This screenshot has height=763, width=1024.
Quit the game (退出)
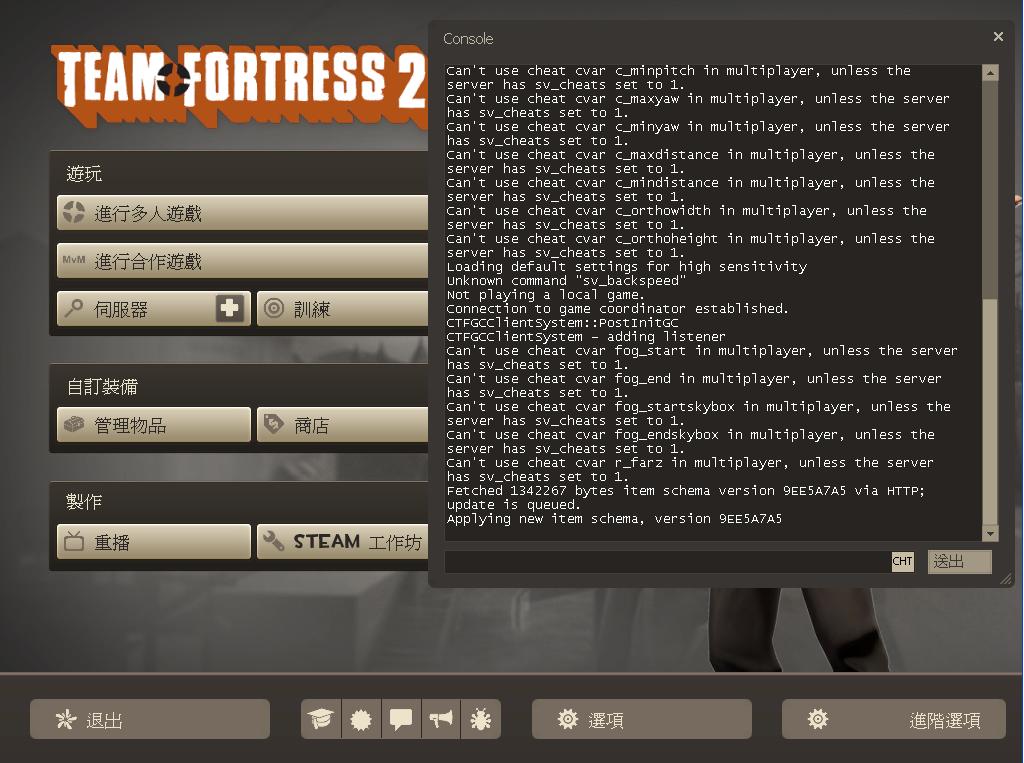click(x=150, y=719)
